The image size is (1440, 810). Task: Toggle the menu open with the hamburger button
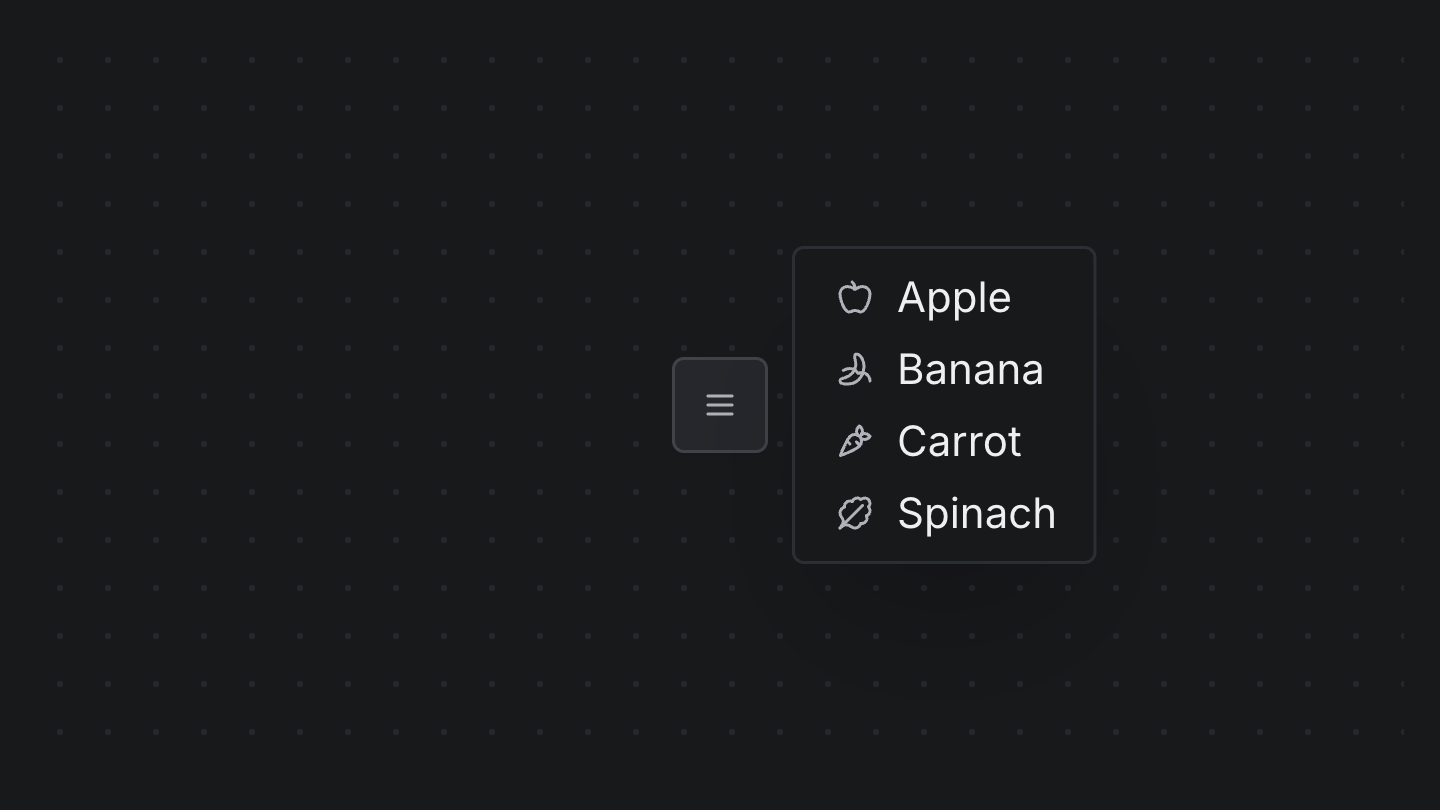click(x=719, y=405)
